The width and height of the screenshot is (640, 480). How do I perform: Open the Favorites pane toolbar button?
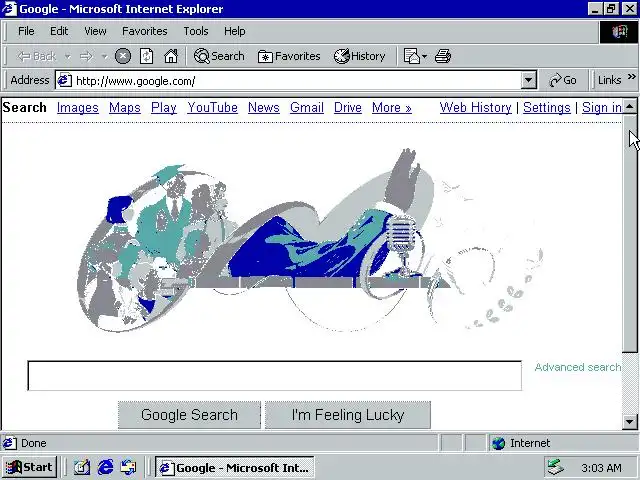point(289,56)
